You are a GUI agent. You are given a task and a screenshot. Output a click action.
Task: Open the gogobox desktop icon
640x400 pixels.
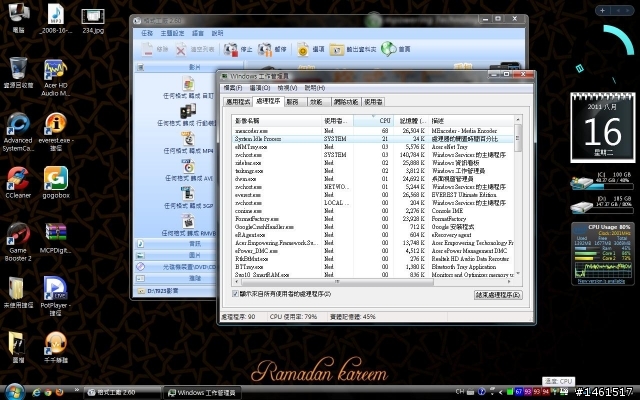(56, 182)
